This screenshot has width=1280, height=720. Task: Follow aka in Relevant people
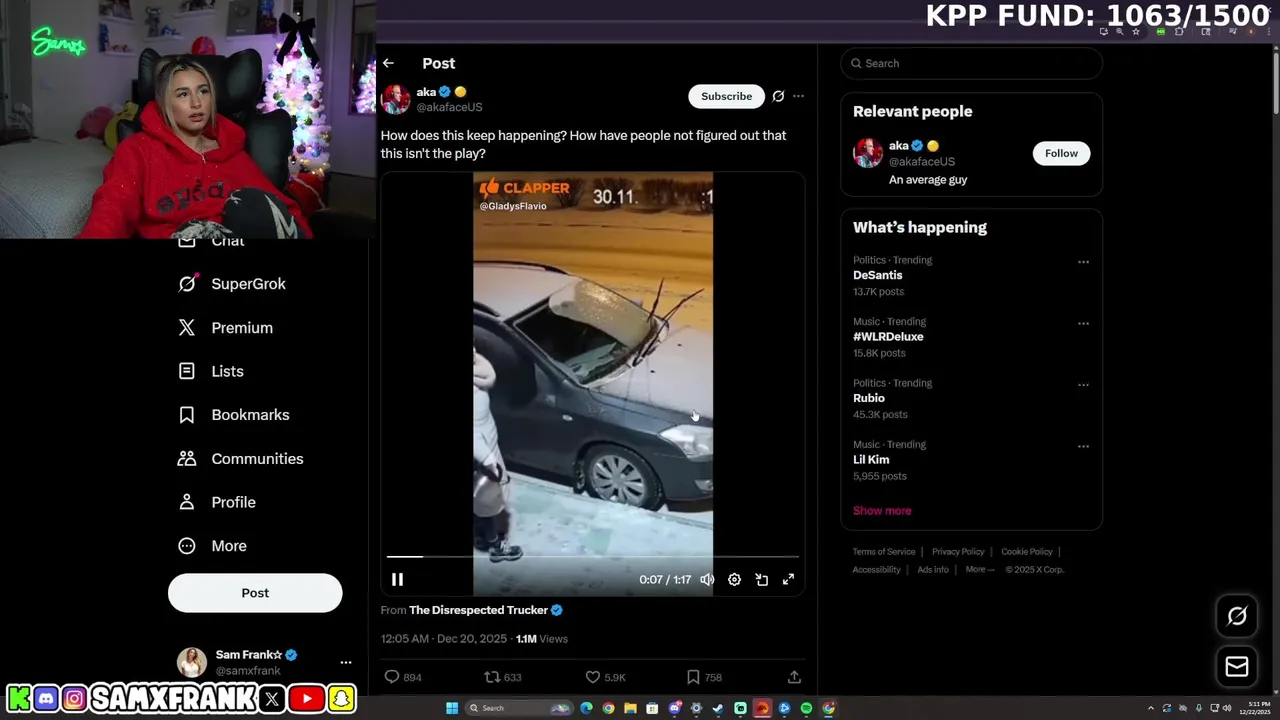click(1061, 153)
